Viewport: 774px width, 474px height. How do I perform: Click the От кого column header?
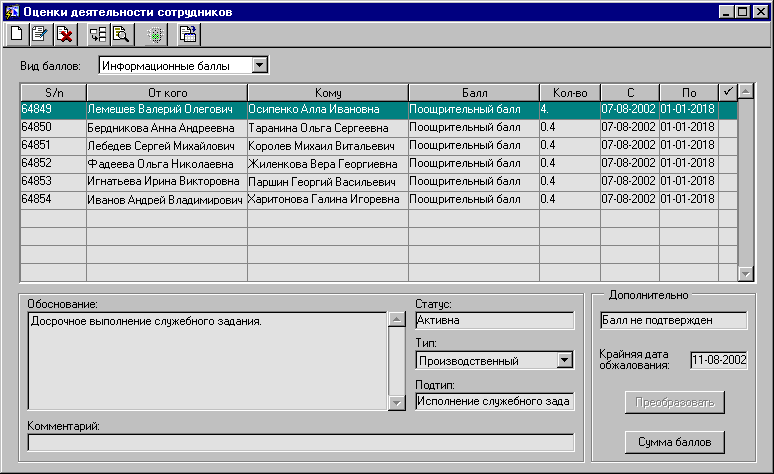pos(167,93)
